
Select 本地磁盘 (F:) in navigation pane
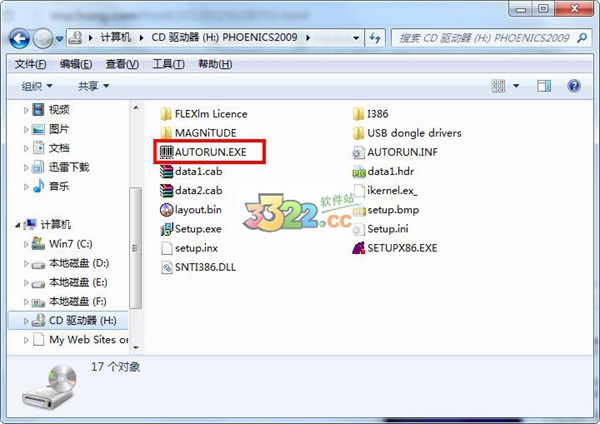tap(78, 302)
